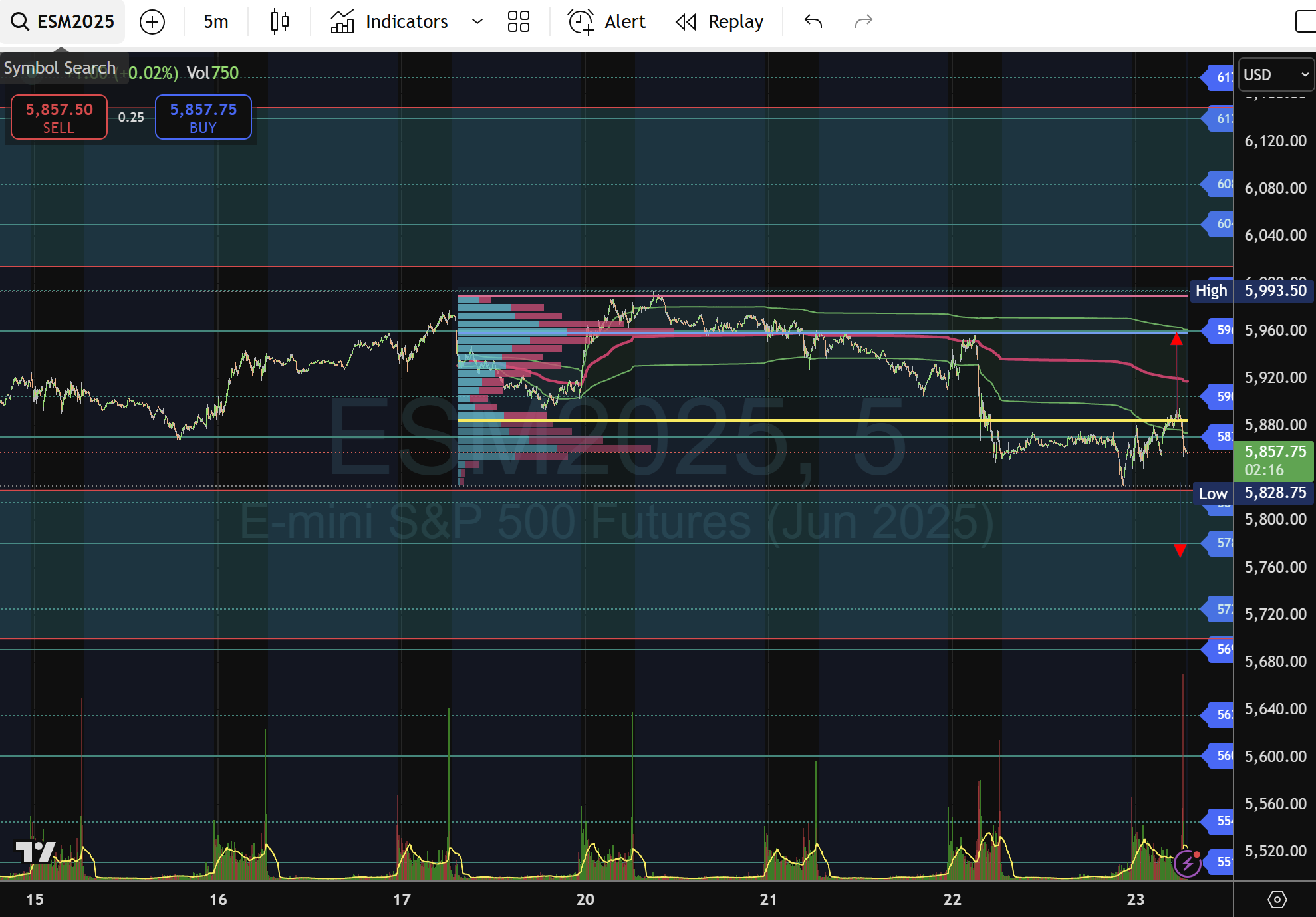Click the 5,857.50 SELL button
The width and height of the screenshot is (1316, 917).
pyautogui.click(x=59, y=117)
